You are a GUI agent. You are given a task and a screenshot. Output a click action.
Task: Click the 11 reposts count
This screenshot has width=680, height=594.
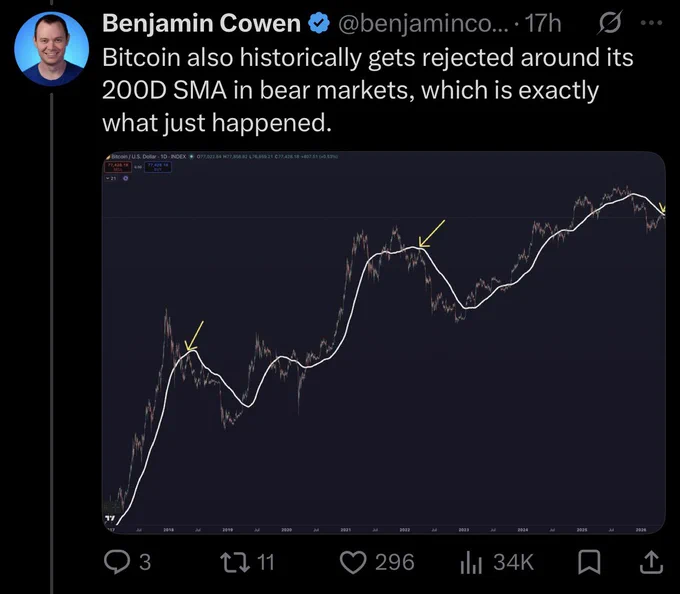coord(266,562)
